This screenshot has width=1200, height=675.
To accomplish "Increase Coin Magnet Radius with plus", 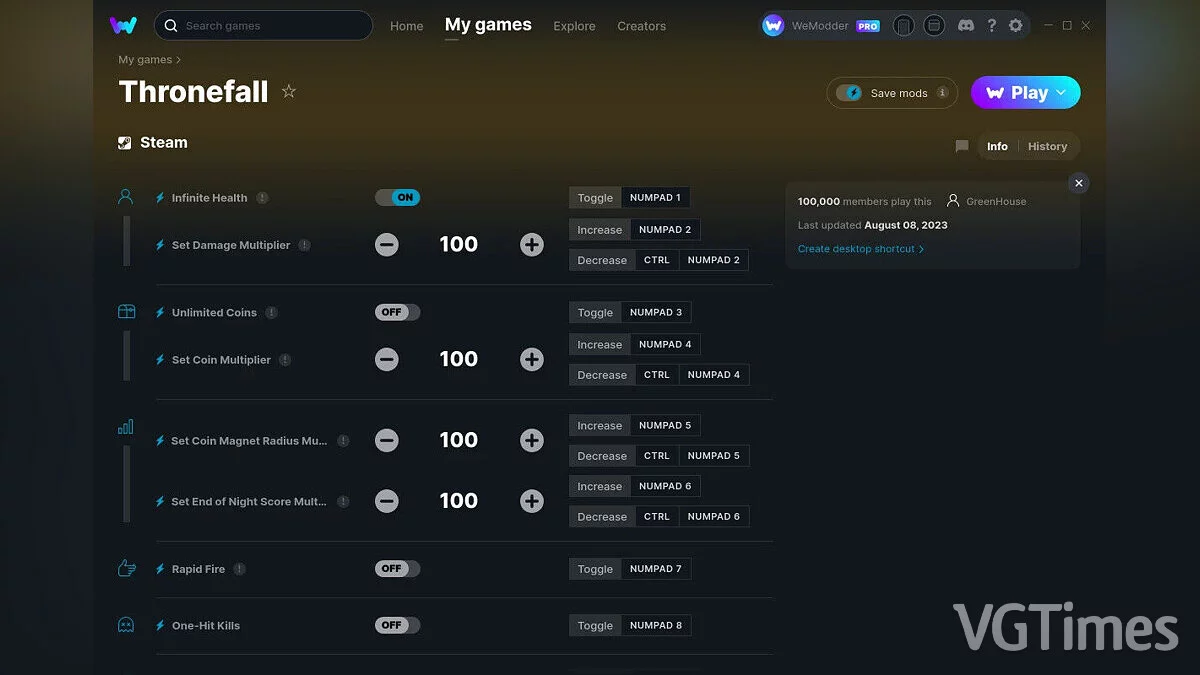I will pos(532,441).
